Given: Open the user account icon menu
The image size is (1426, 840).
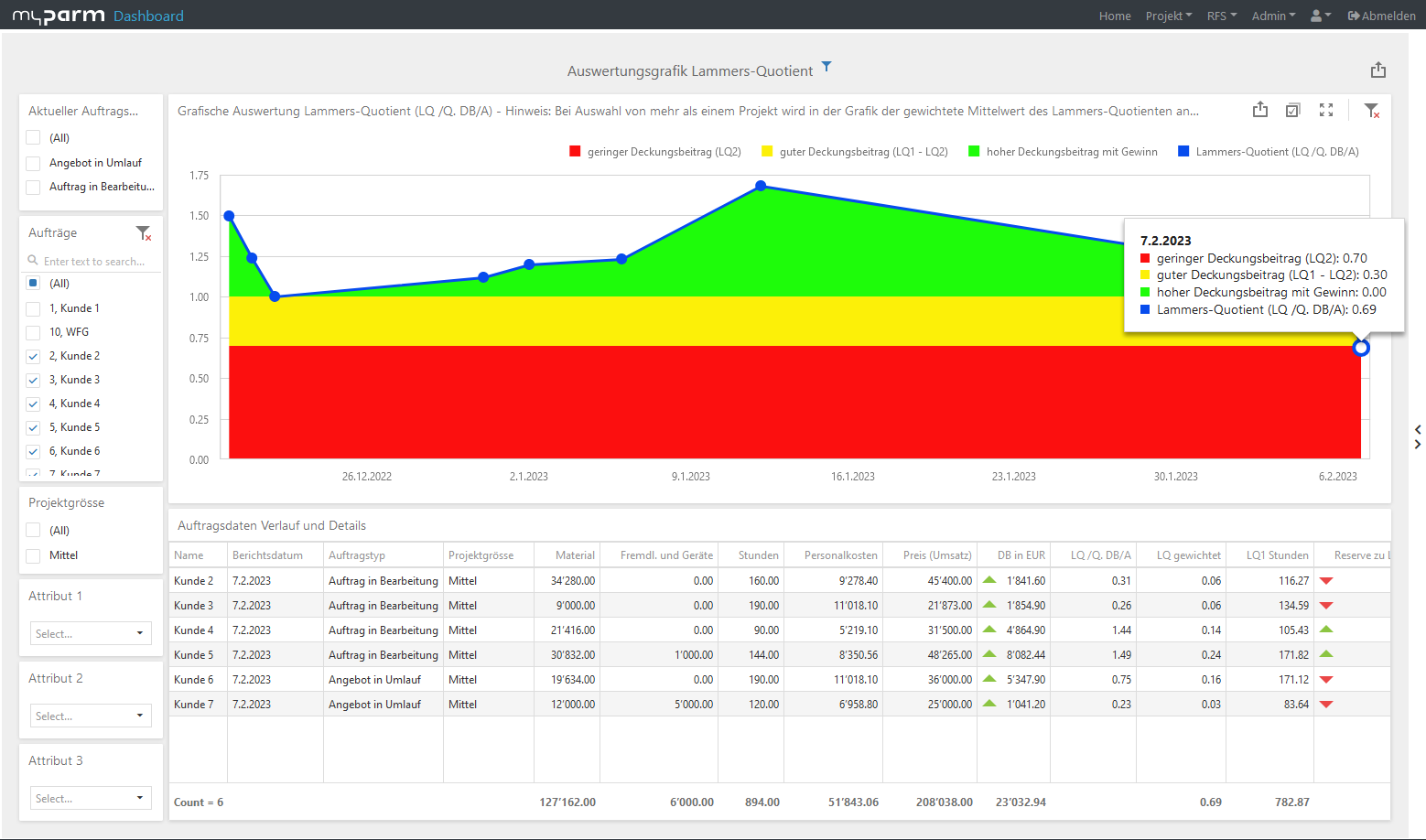Looking at the screenshot, I should [x=1320, y=16].
